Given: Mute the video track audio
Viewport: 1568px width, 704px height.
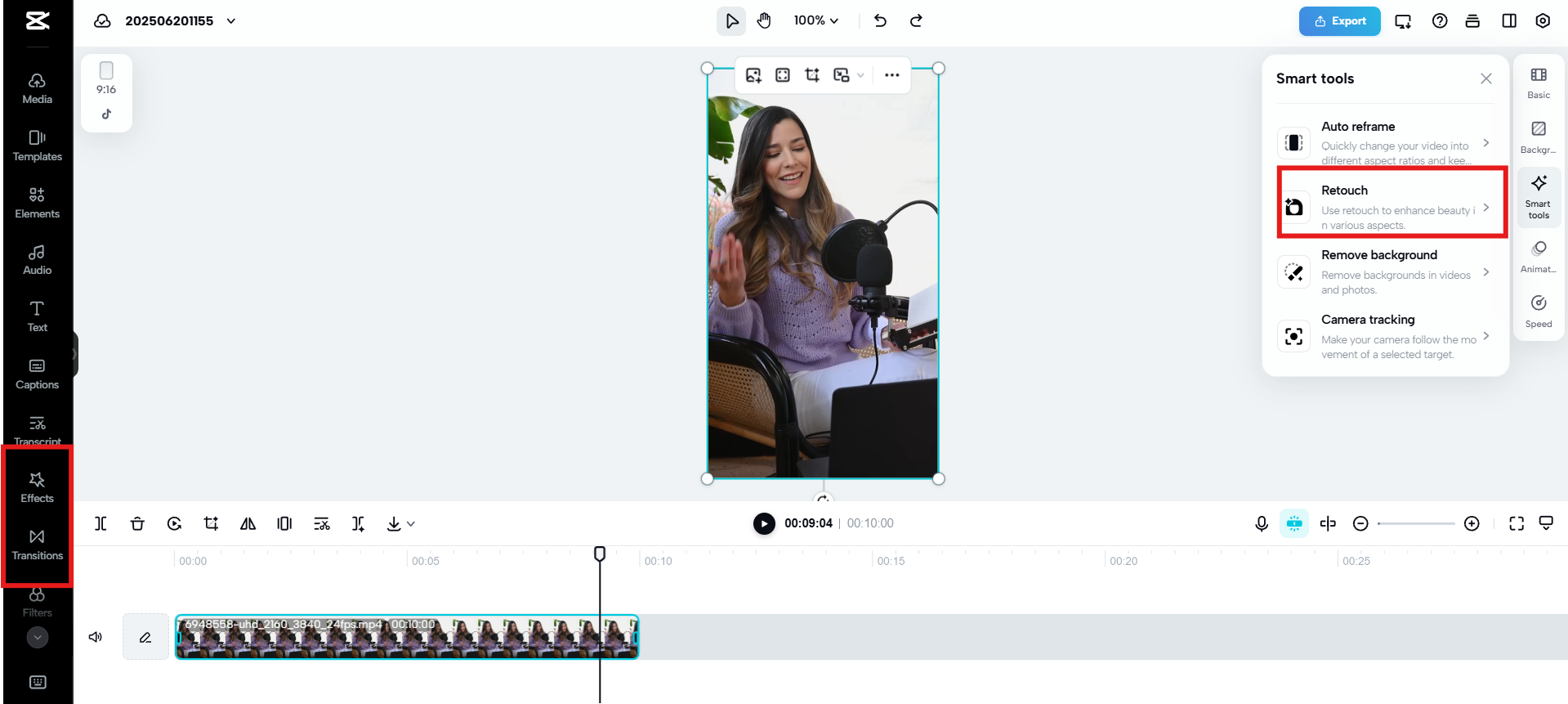Looking at the screenshot, I should pos(96,637).
